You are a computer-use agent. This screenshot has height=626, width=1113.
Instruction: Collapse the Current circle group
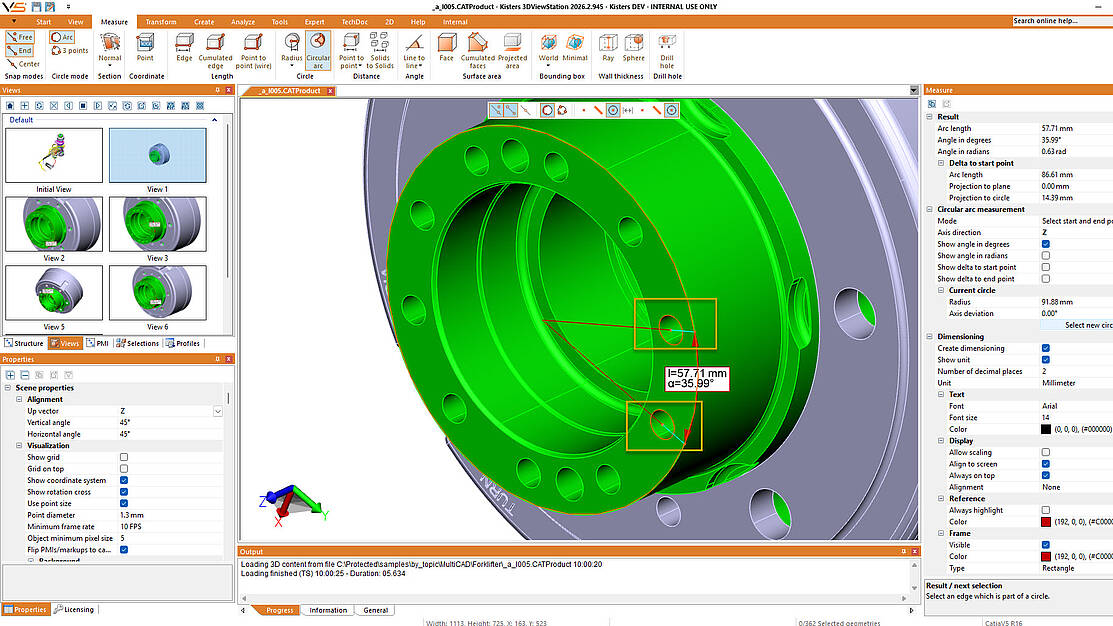coord(941,290)
